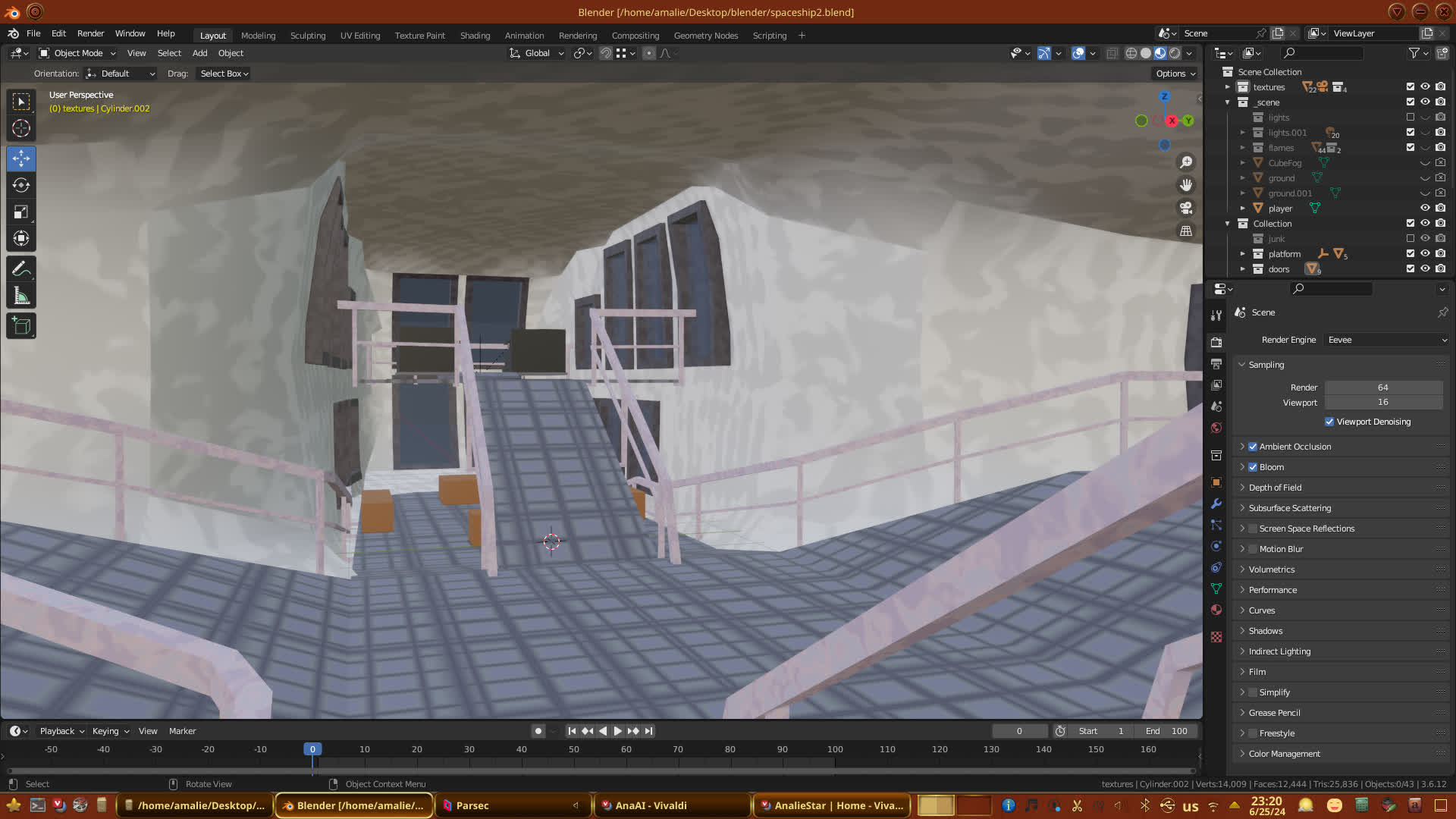
Task: Click the Render samples value field
Action: click(1382, 388)
